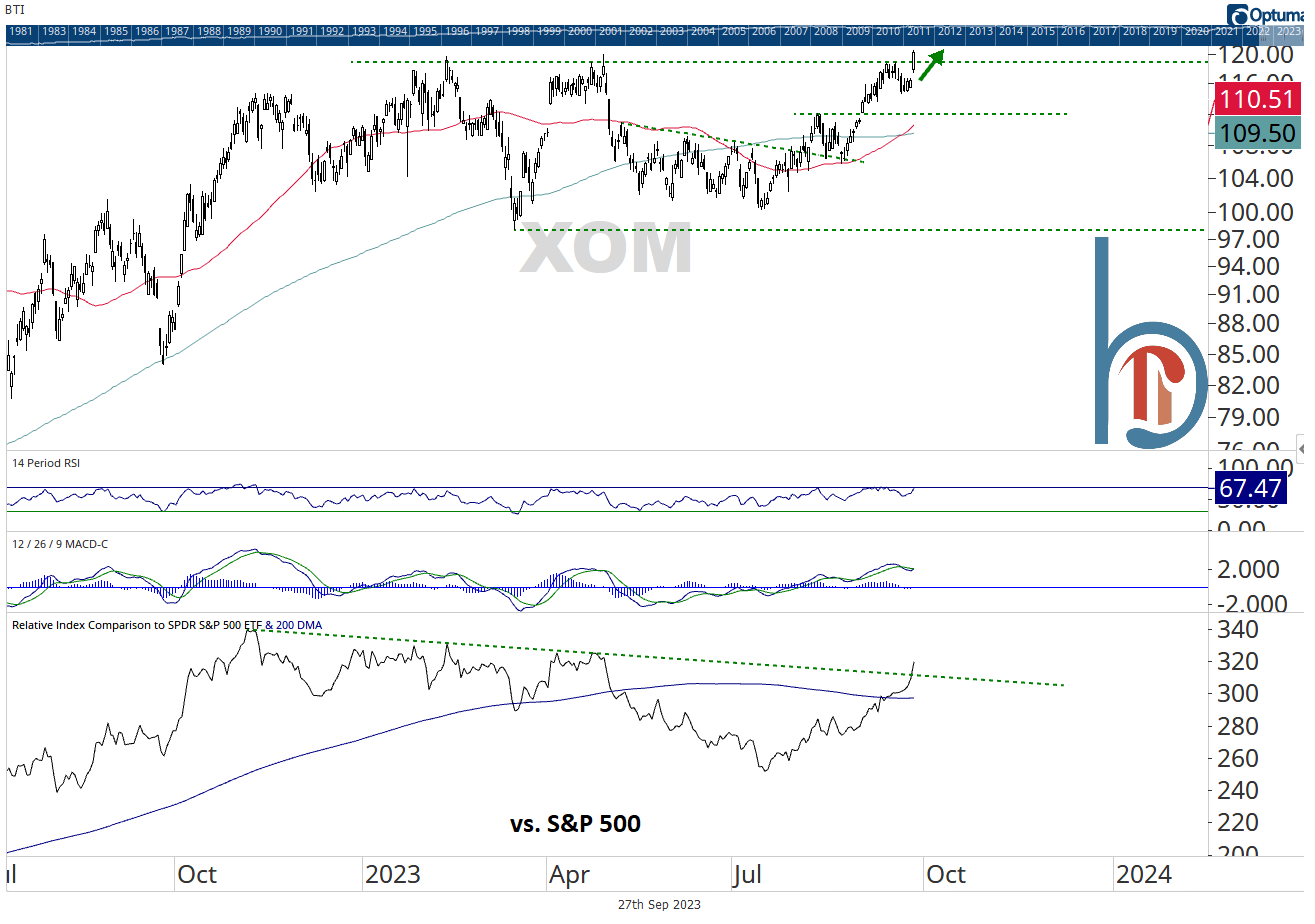Jump to year 2005 in overview strip
Screen dimensions: 1315x924
tap(734, 32)
